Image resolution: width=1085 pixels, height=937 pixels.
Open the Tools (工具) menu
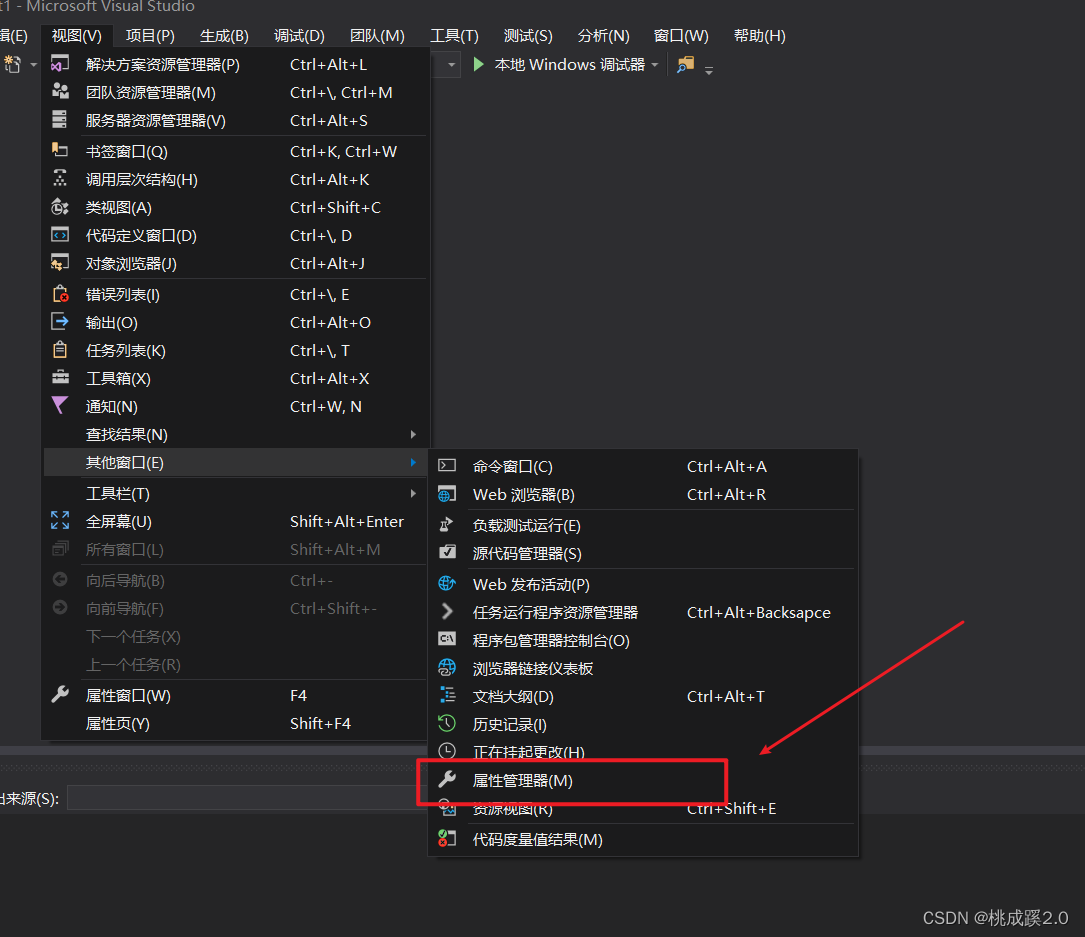click(x=454, y=35)
